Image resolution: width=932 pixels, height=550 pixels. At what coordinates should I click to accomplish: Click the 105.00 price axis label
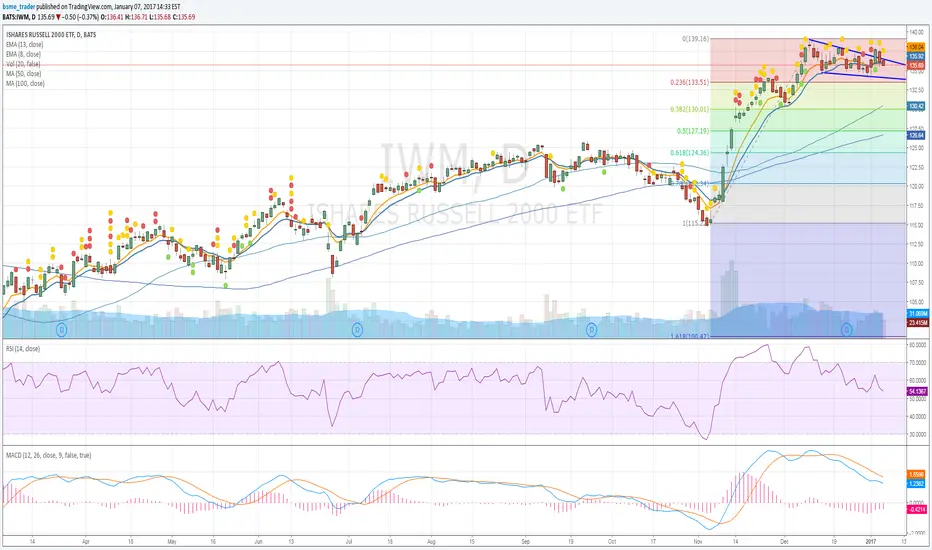click(916, 303)
